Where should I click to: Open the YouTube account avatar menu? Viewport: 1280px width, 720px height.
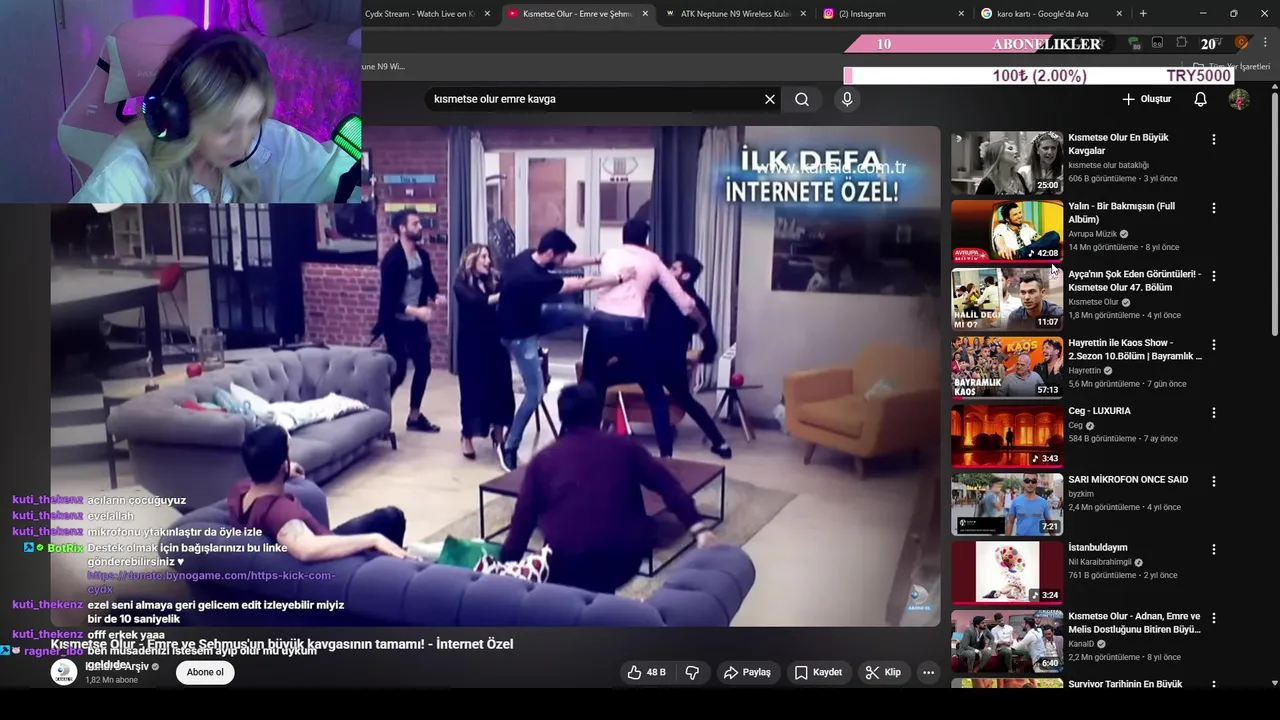click(1239, 99)
